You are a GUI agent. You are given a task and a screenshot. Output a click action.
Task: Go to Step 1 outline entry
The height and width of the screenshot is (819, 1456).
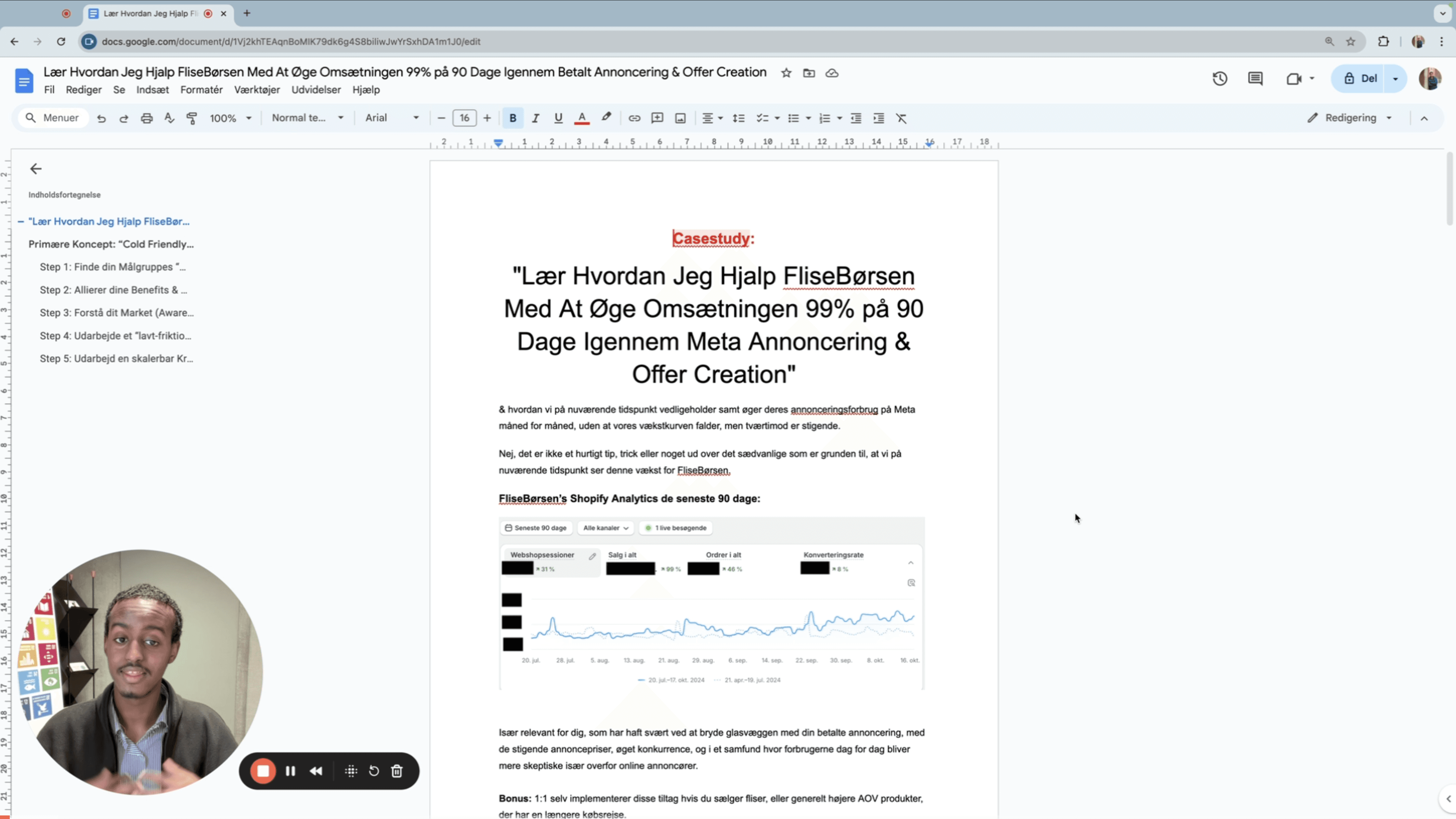click(x=113, y=267)
